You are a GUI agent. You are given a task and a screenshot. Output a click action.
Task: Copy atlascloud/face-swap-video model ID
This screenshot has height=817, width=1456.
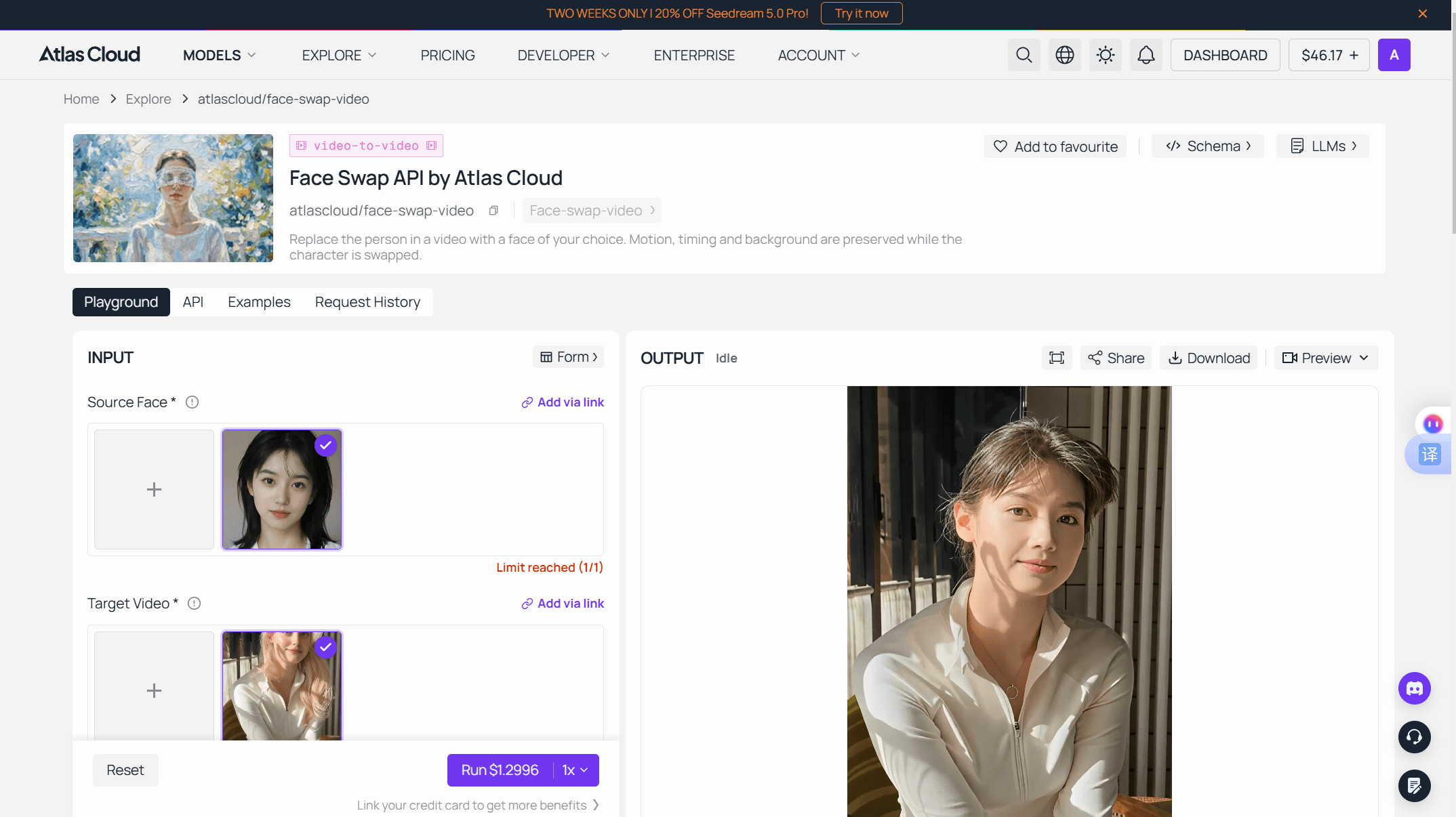coord(493,211)
